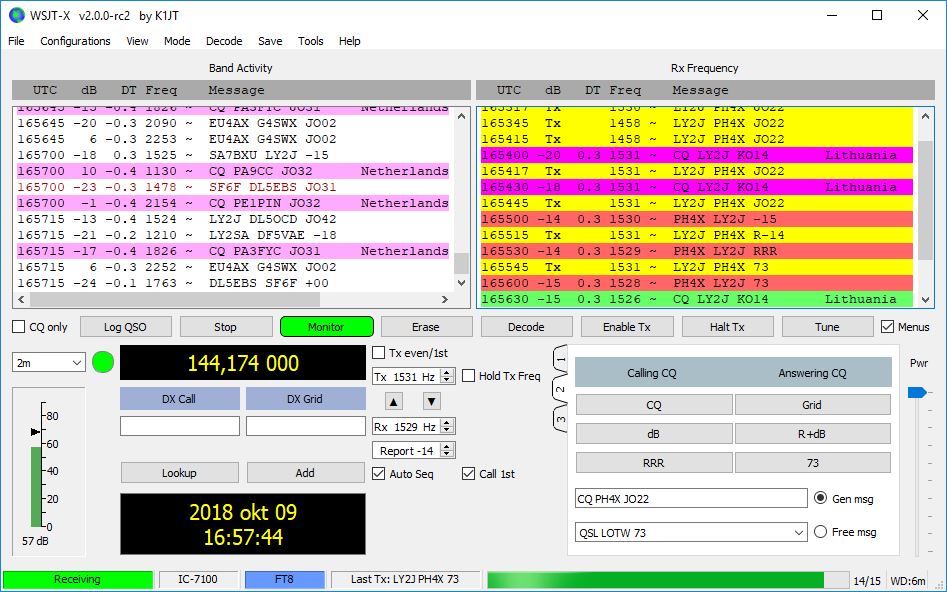Viewport: 947px width, 592px height.
Task: Open the Mode menu
Action: click(x=177, y=41)
